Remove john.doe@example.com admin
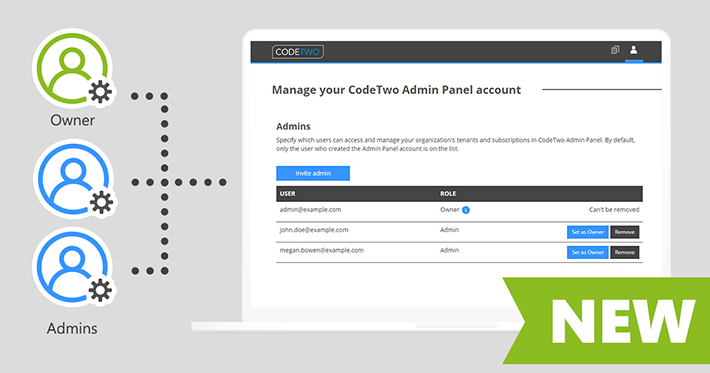This screenshot has width=710, height=373. coord(624,232)
